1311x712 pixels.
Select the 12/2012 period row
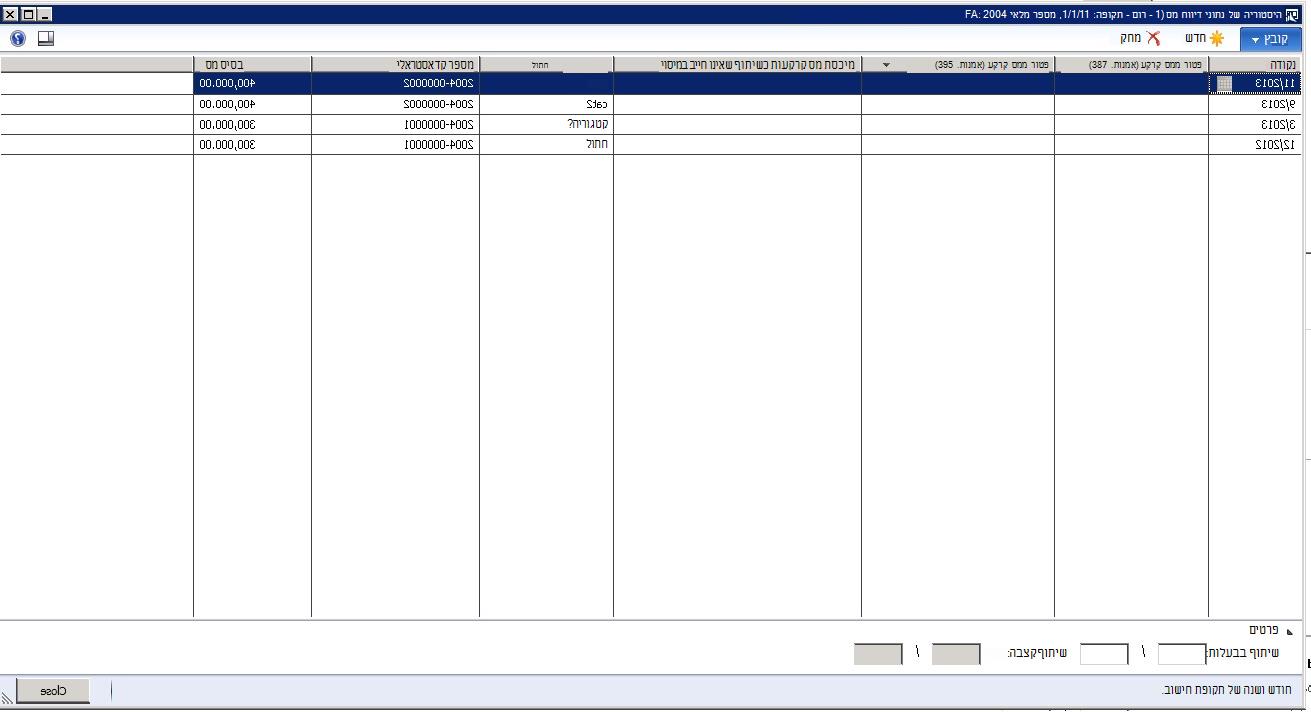[x=650, y=144]
